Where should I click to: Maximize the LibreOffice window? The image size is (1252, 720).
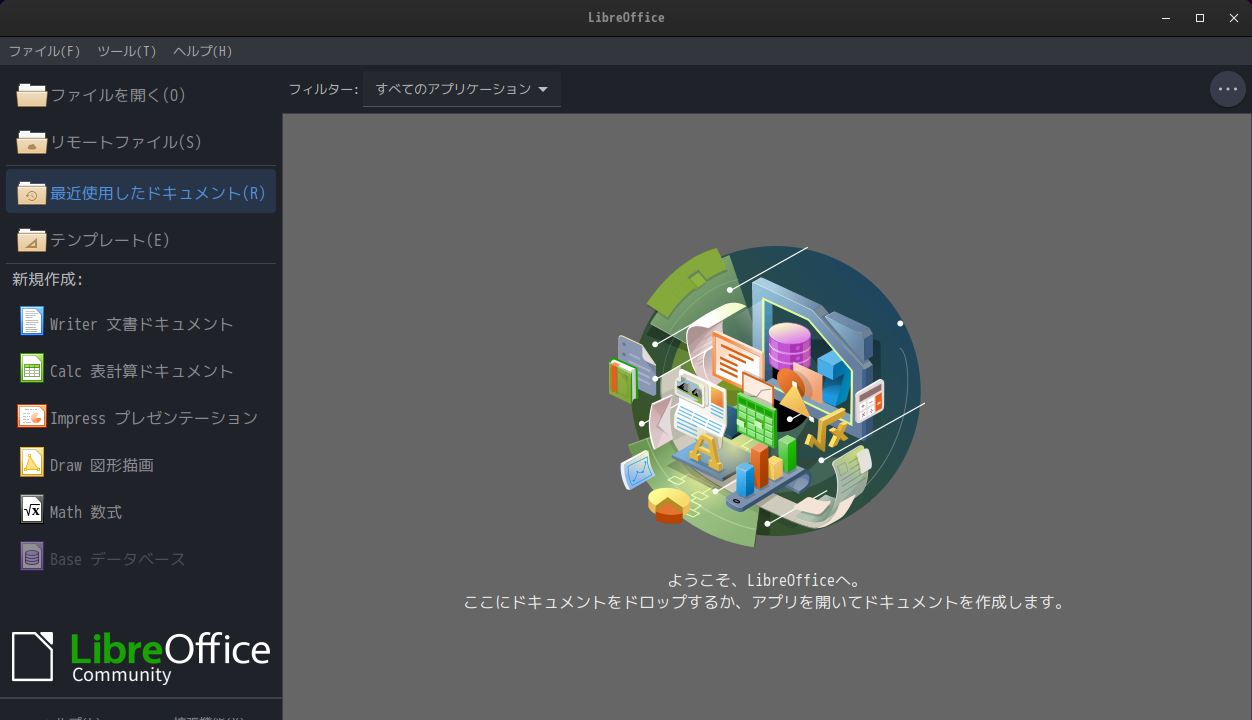1200,18
